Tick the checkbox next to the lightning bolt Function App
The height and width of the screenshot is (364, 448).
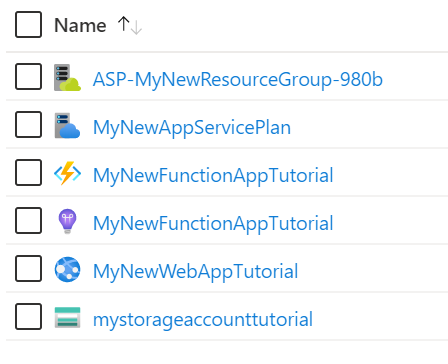coord(28,173)
